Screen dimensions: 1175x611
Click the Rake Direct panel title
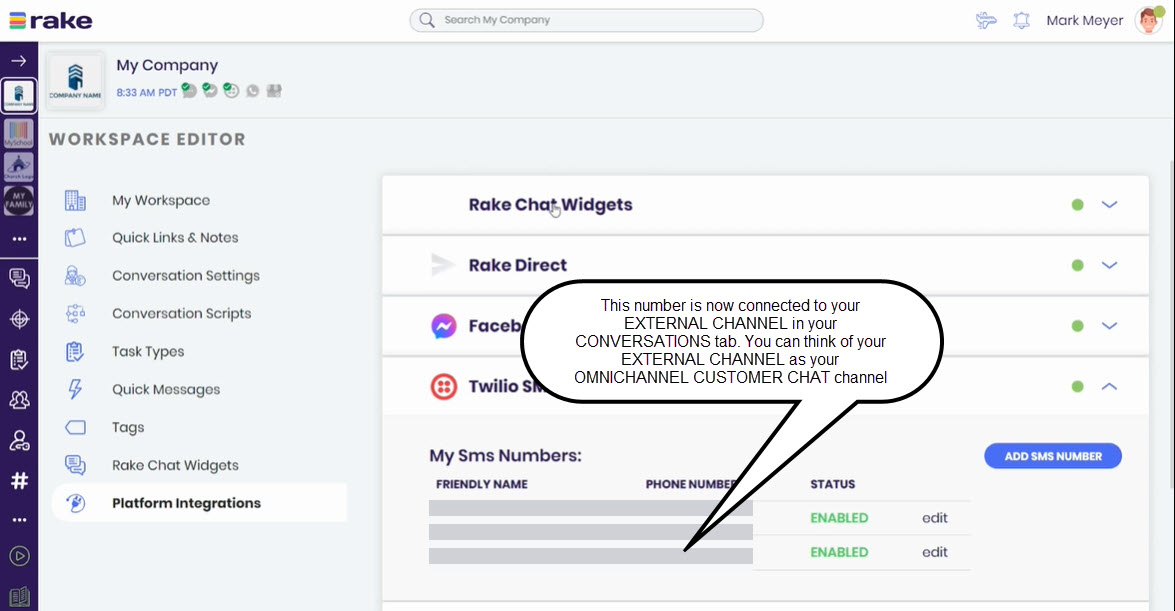click(x=518, y=265)
